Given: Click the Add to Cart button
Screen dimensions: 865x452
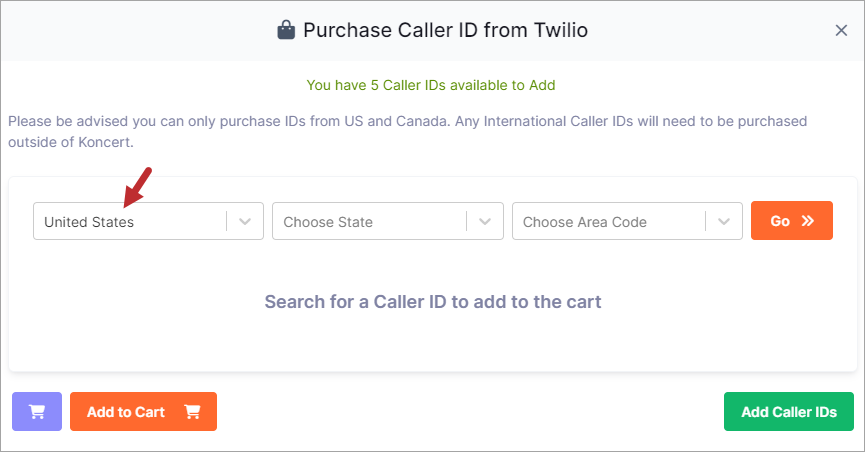Looking at the screenshot, I should 143,412.
